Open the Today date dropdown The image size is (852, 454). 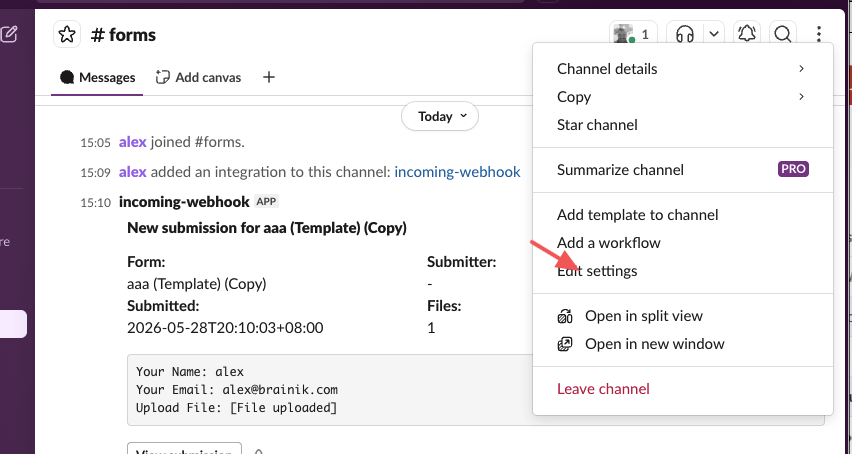[440, 116]
